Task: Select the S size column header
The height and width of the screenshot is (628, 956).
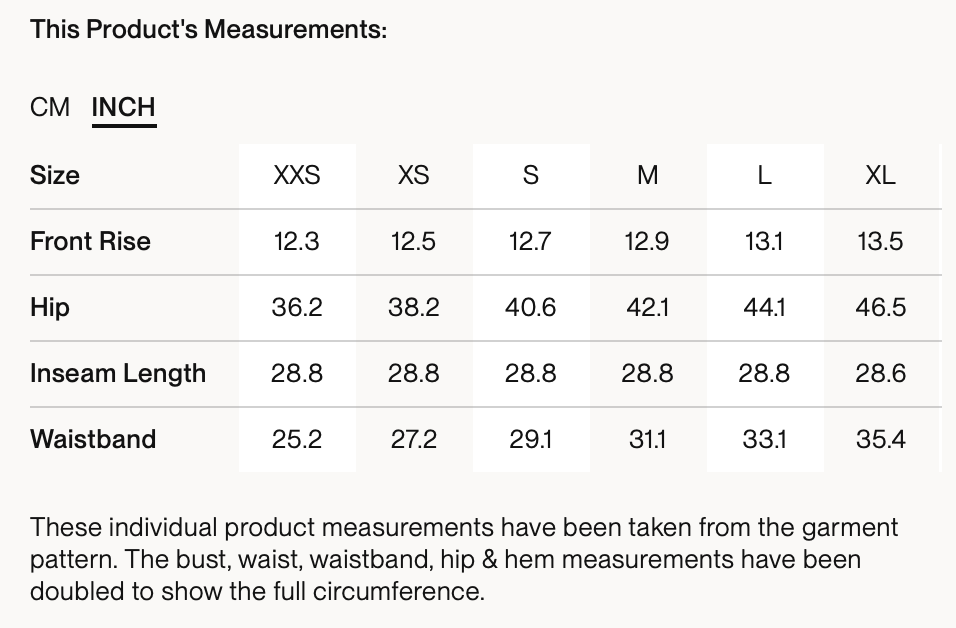Action: tap(530, 176)
